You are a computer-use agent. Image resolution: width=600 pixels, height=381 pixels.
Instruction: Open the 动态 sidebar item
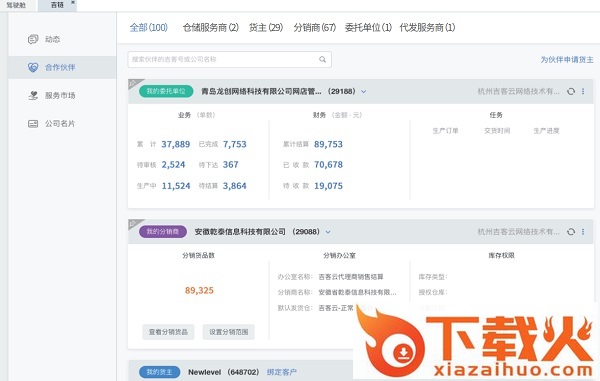(x=52, y=39)
